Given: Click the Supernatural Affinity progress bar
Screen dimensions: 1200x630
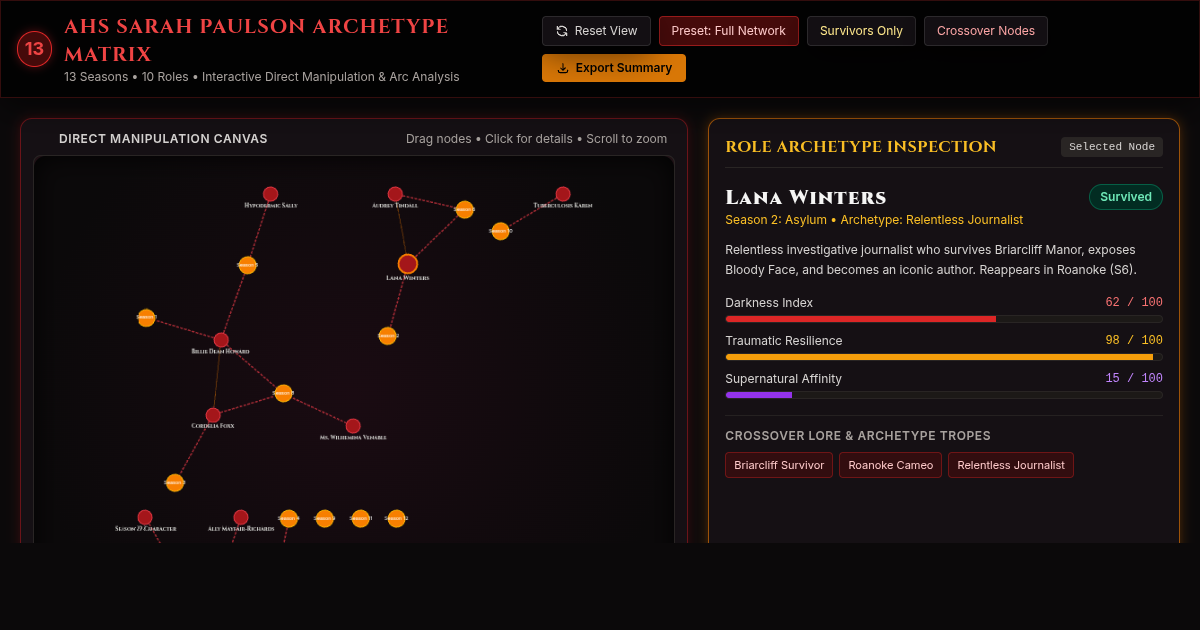Looking at the screenshot, I should pyautogui.click(x=944, y=395).
